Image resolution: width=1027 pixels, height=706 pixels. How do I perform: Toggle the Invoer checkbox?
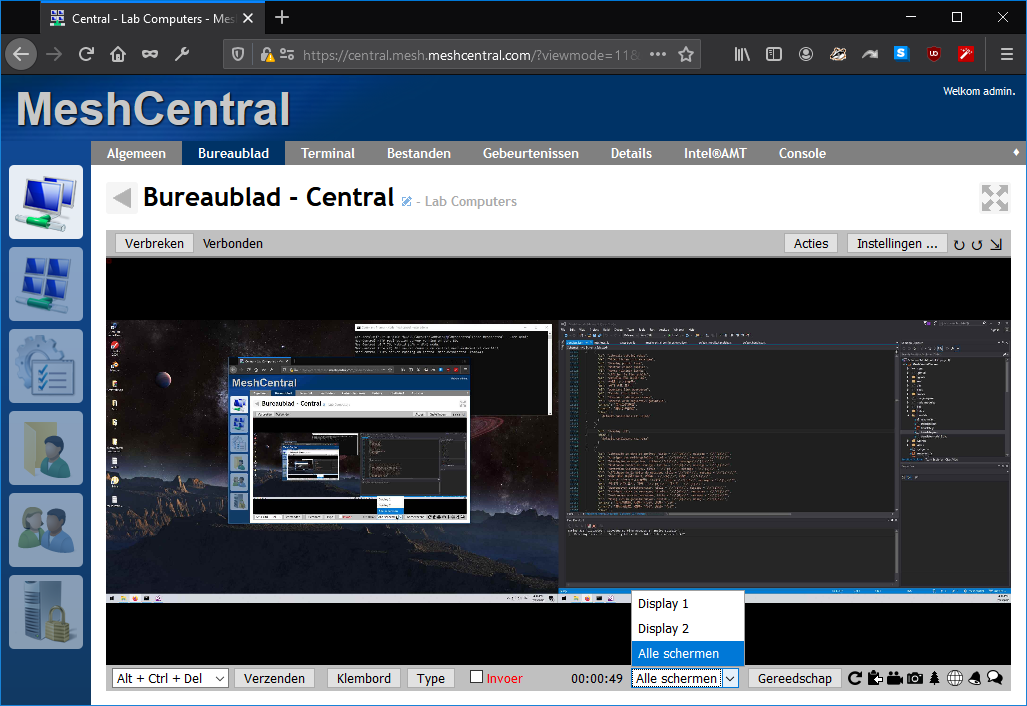[x=477, y=677]
